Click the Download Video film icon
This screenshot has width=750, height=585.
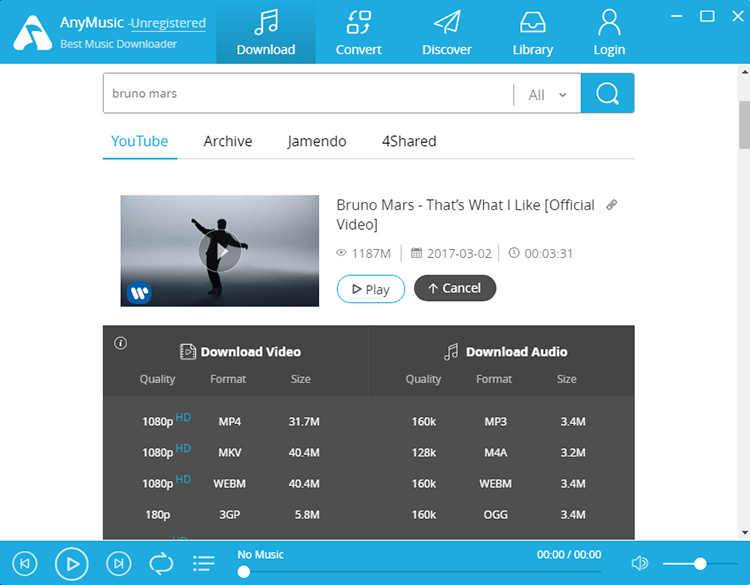tap(188, 352)
